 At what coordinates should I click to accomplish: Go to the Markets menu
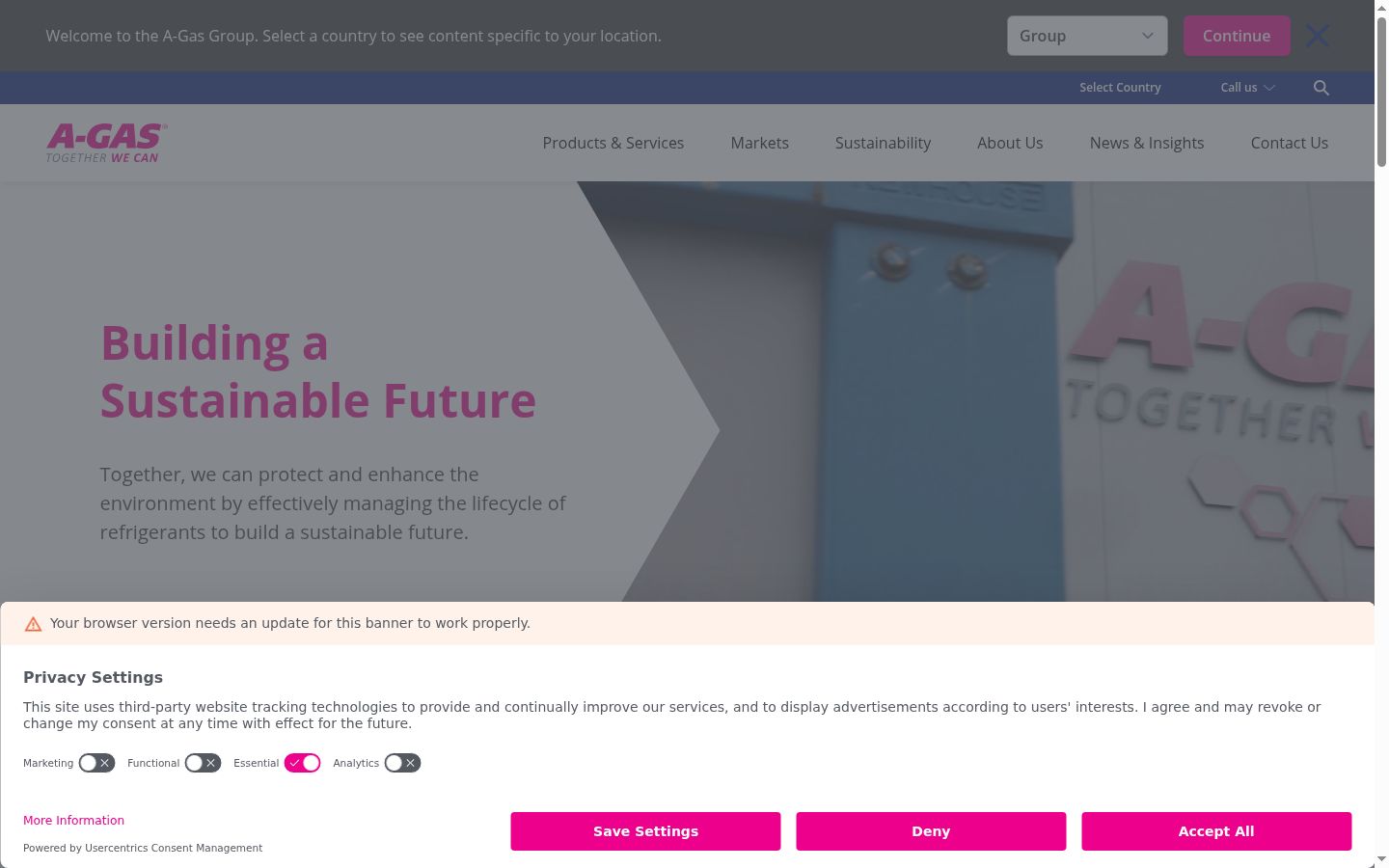pyautogui.click(x=760, y=143)
